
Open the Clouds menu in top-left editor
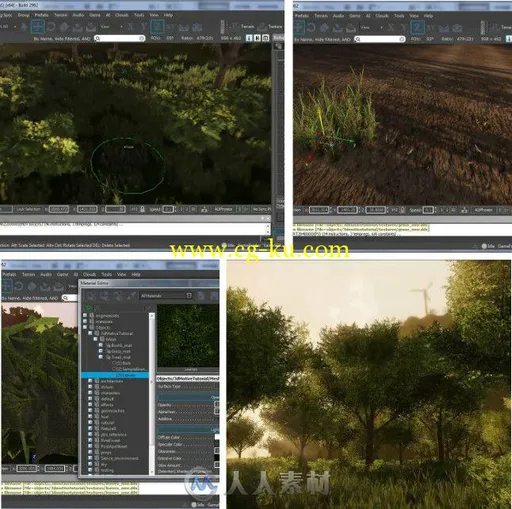point(122,15)
